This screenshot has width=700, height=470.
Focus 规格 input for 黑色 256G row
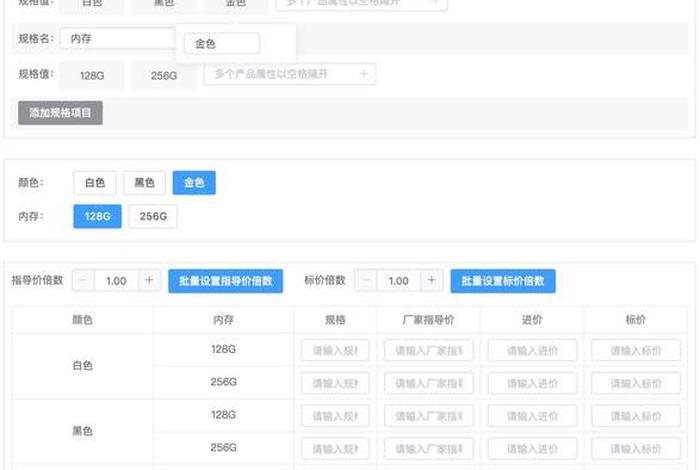(x=335, y=449)
